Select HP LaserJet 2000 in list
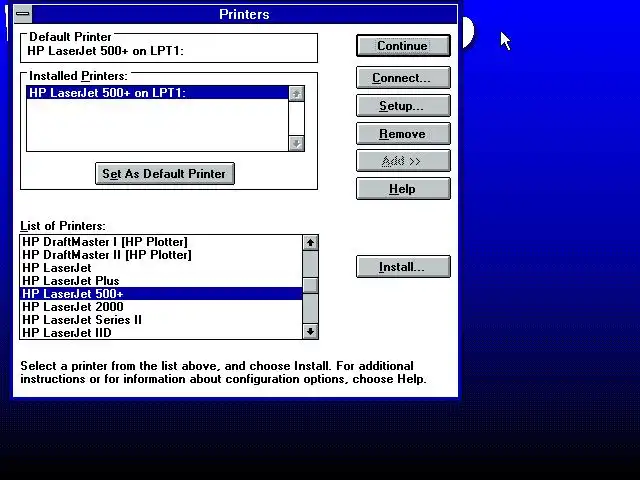Viewport: 640px width, 480px height. (x=161, y=307)
